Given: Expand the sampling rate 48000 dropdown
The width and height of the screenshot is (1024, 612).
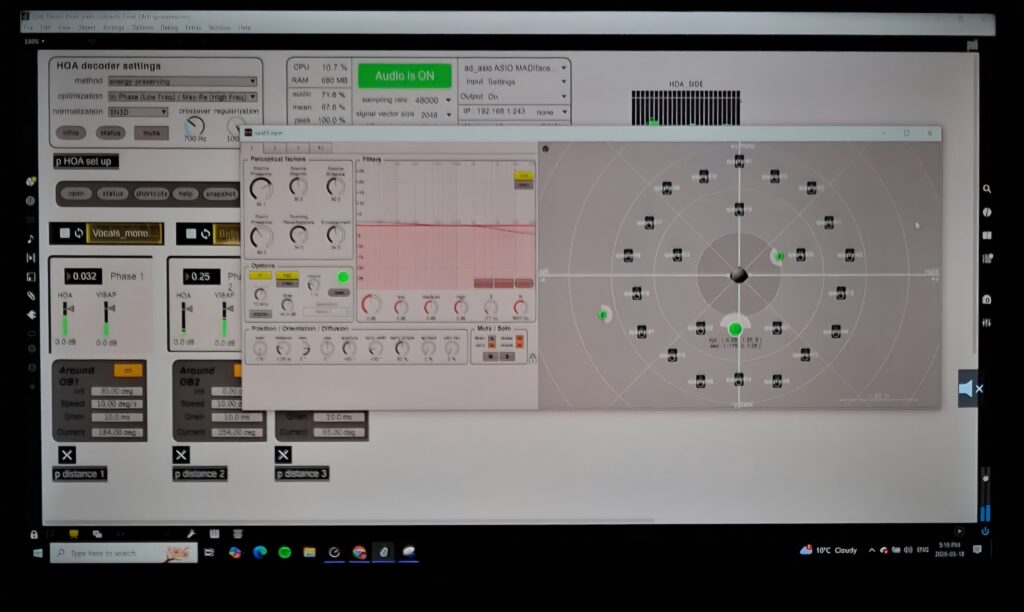Looking at the screenshot, I should coord(430,101).
